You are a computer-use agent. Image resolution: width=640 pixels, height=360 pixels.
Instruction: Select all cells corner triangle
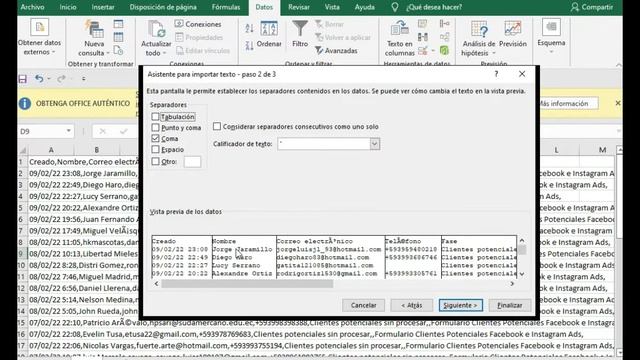23,150
